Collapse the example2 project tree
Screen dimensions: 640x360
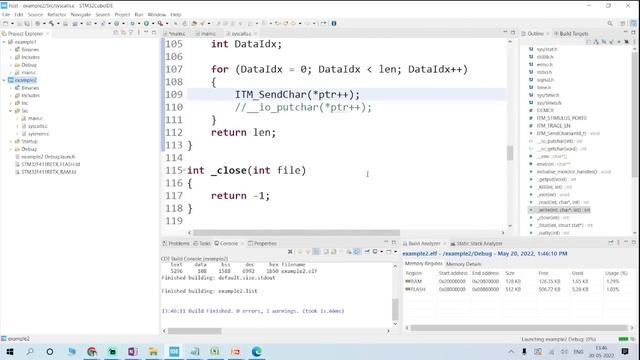pyautogui.click(x=4, y=80)
